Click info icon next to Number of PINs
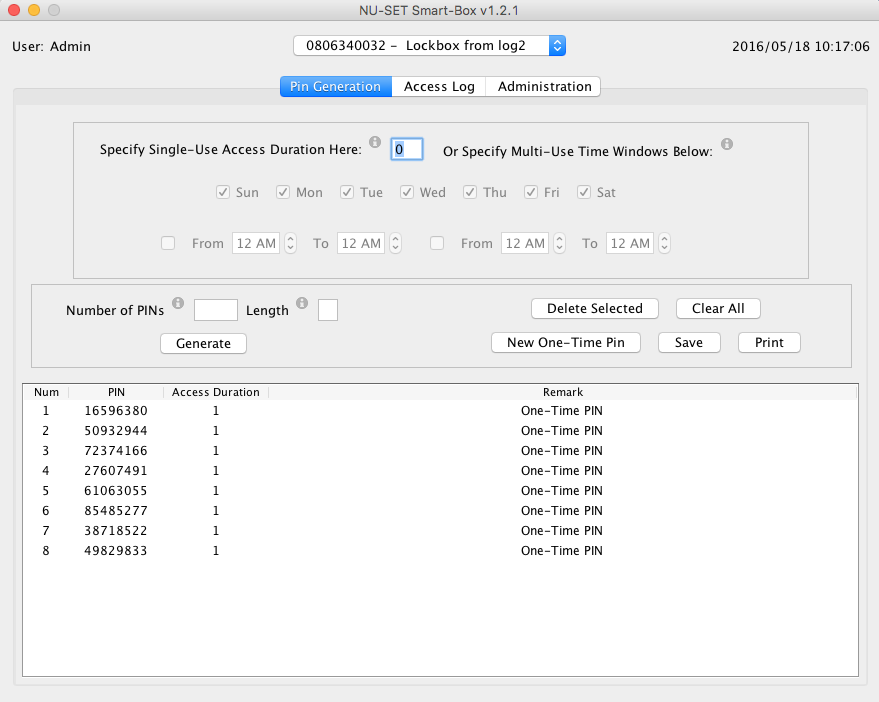 pos(178,303)
